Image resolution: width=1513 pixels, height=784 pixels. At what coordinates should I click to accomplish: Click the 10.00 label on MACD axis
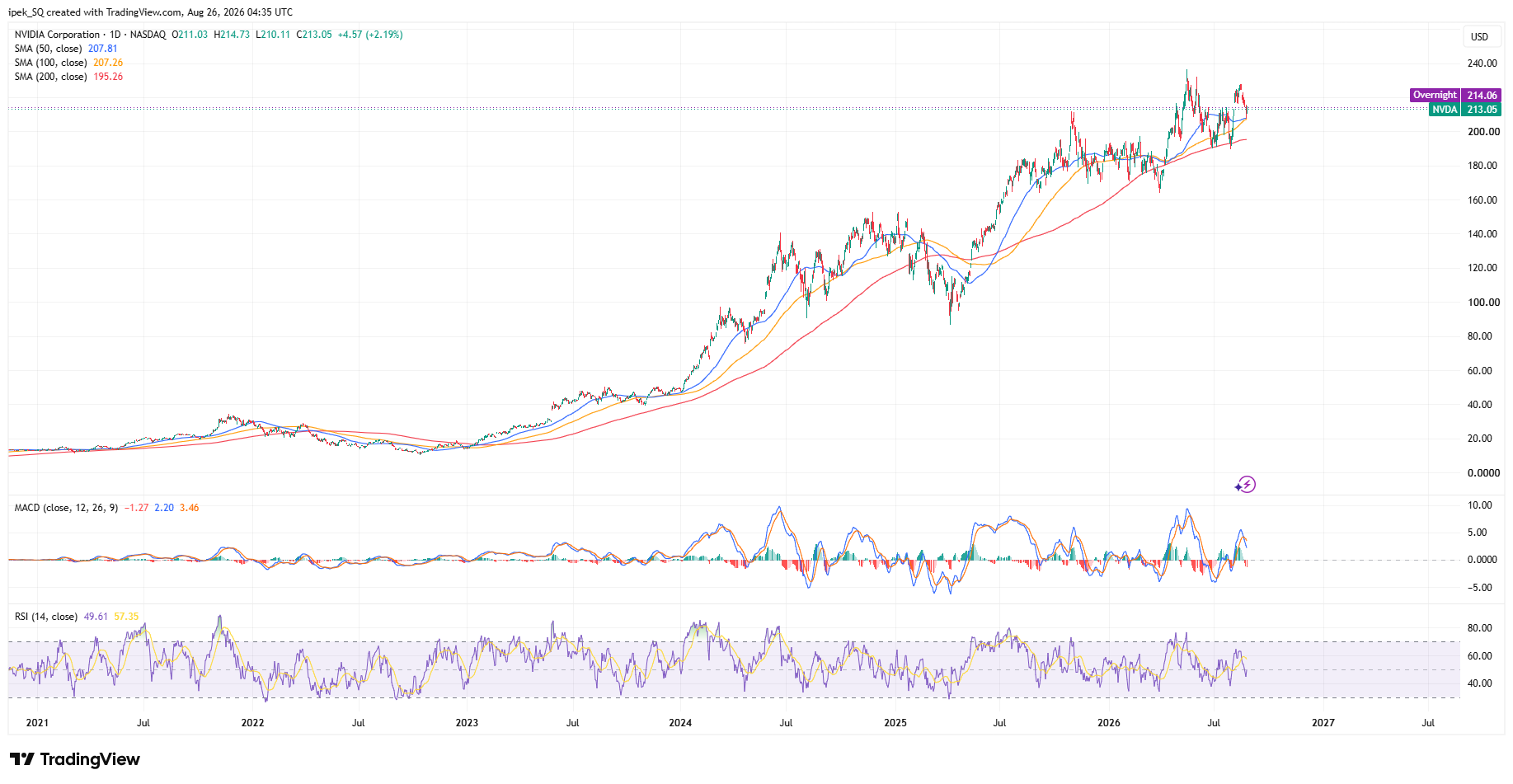pyautogui.click(x=1480, y=505)
